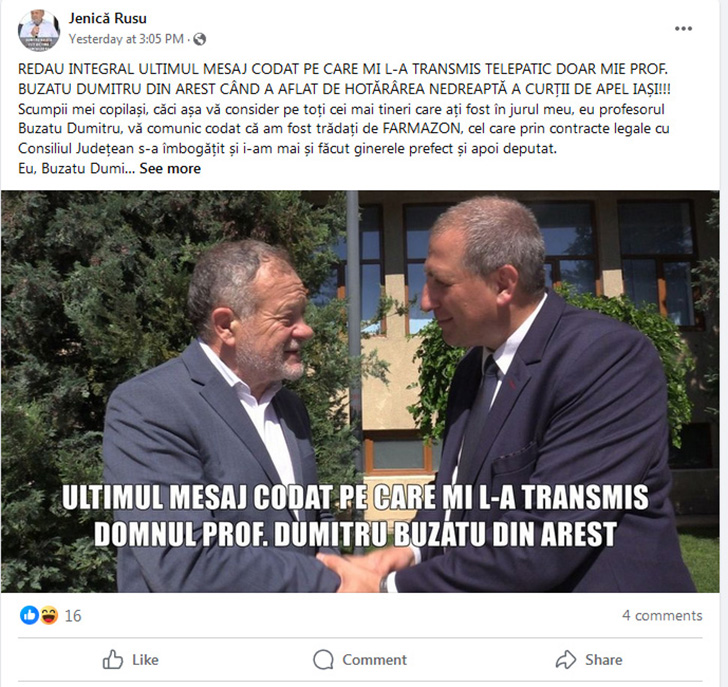Show the list of 16 reactions
The image size is (728, 687).
point(73,616)
